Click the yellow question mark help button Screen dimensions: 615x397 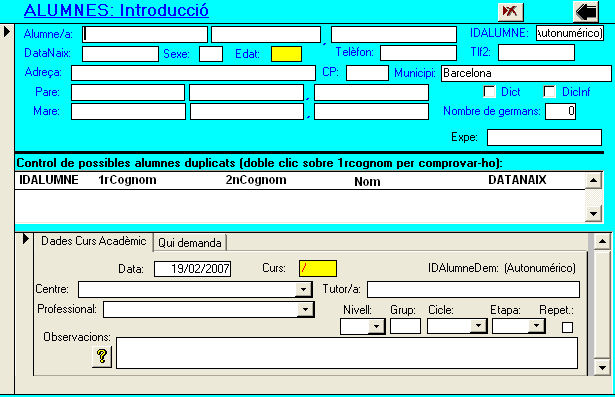pyautogui.click(x=102, y=357)
